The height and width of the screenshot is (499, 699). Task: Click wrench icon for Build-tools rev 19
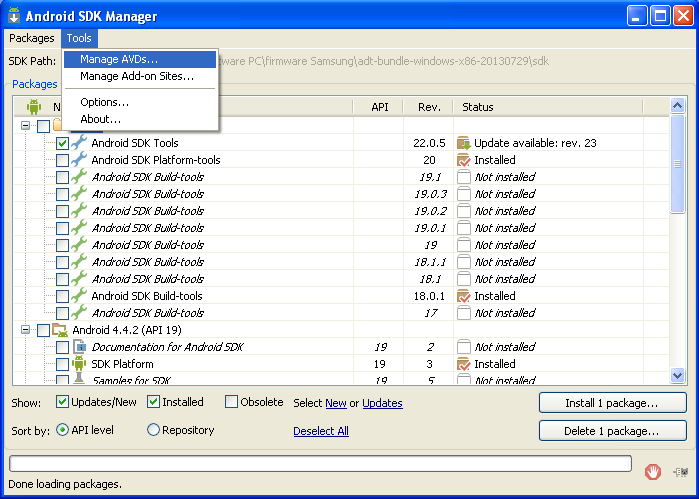[x=79, y=244]
